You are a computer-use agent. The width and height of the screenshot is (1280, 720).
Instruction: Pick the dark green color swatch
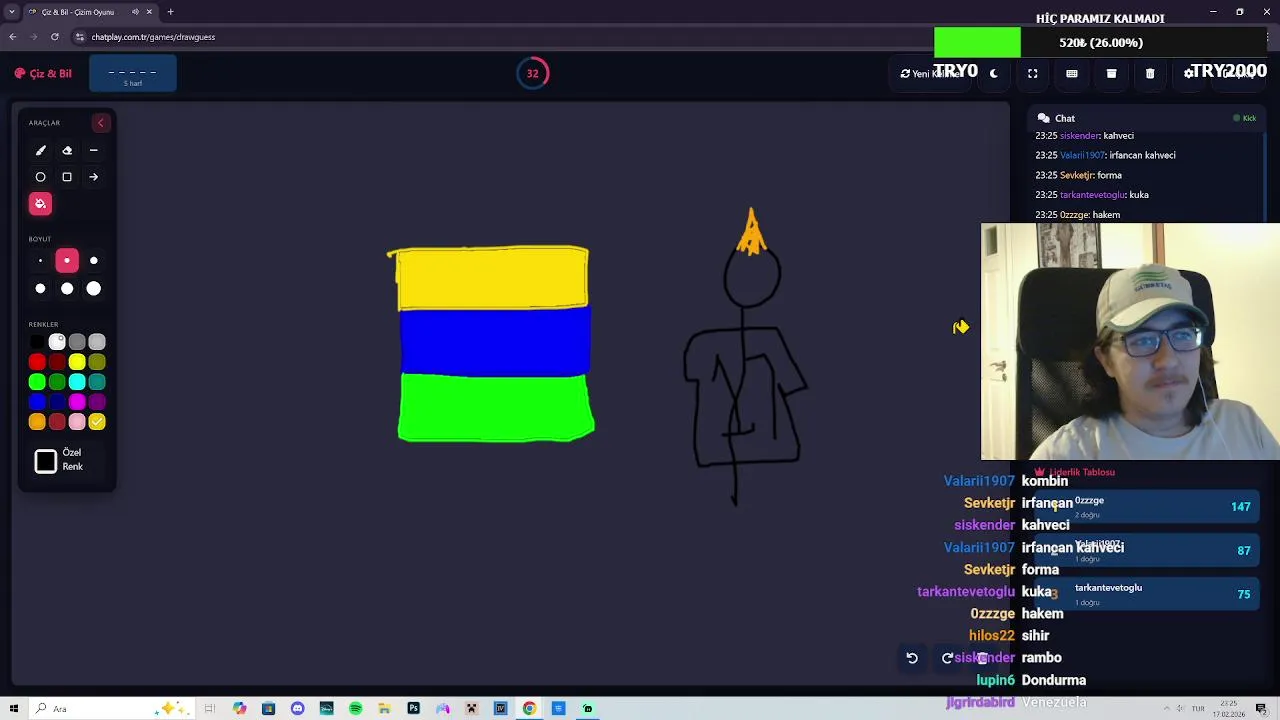[57, 382]
